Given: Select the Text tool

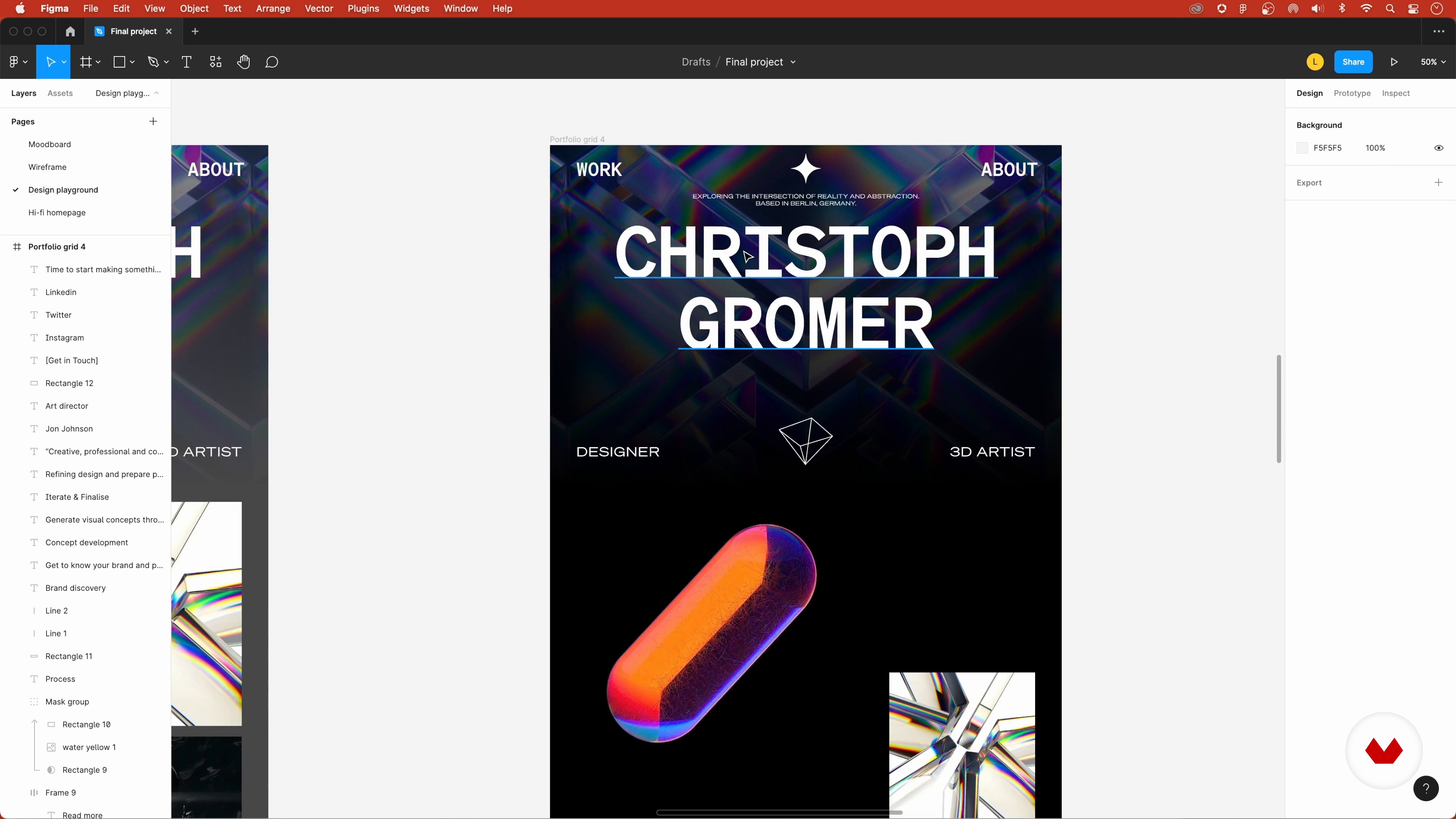Looking at the screenshot, I should [x=187, y=62].
